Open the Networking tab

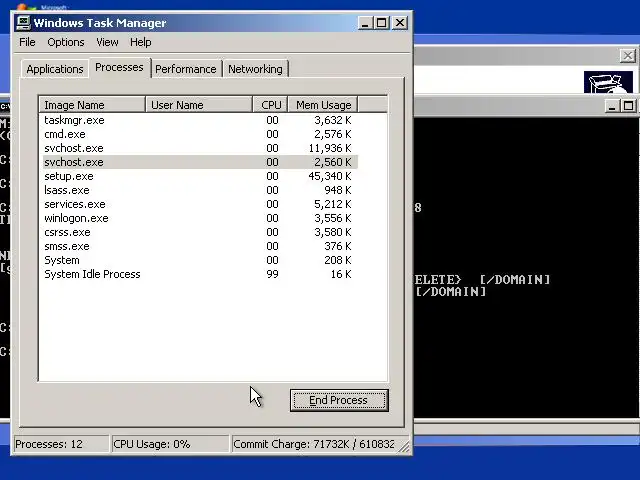point(255,69)
